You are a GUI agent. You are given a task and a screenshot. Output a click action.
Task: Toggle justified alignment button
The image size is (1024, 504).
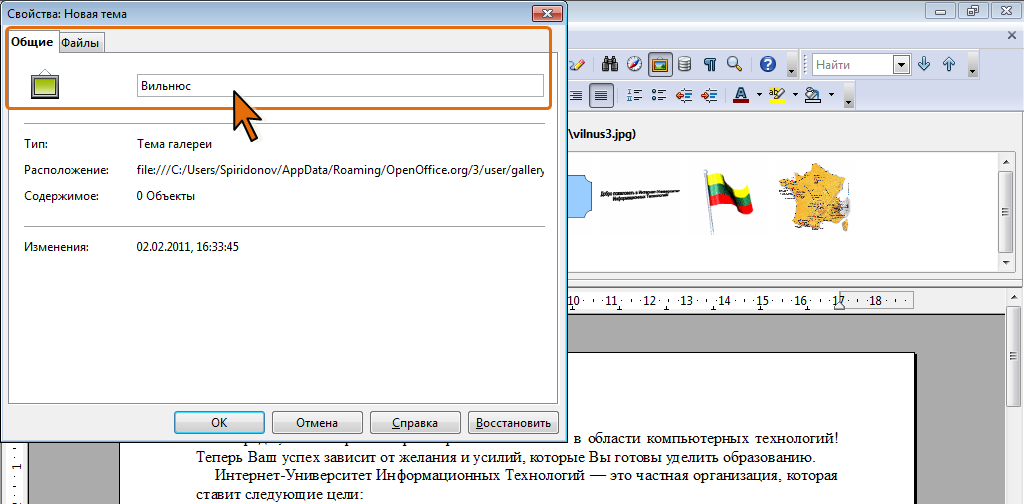click(601, 96)
